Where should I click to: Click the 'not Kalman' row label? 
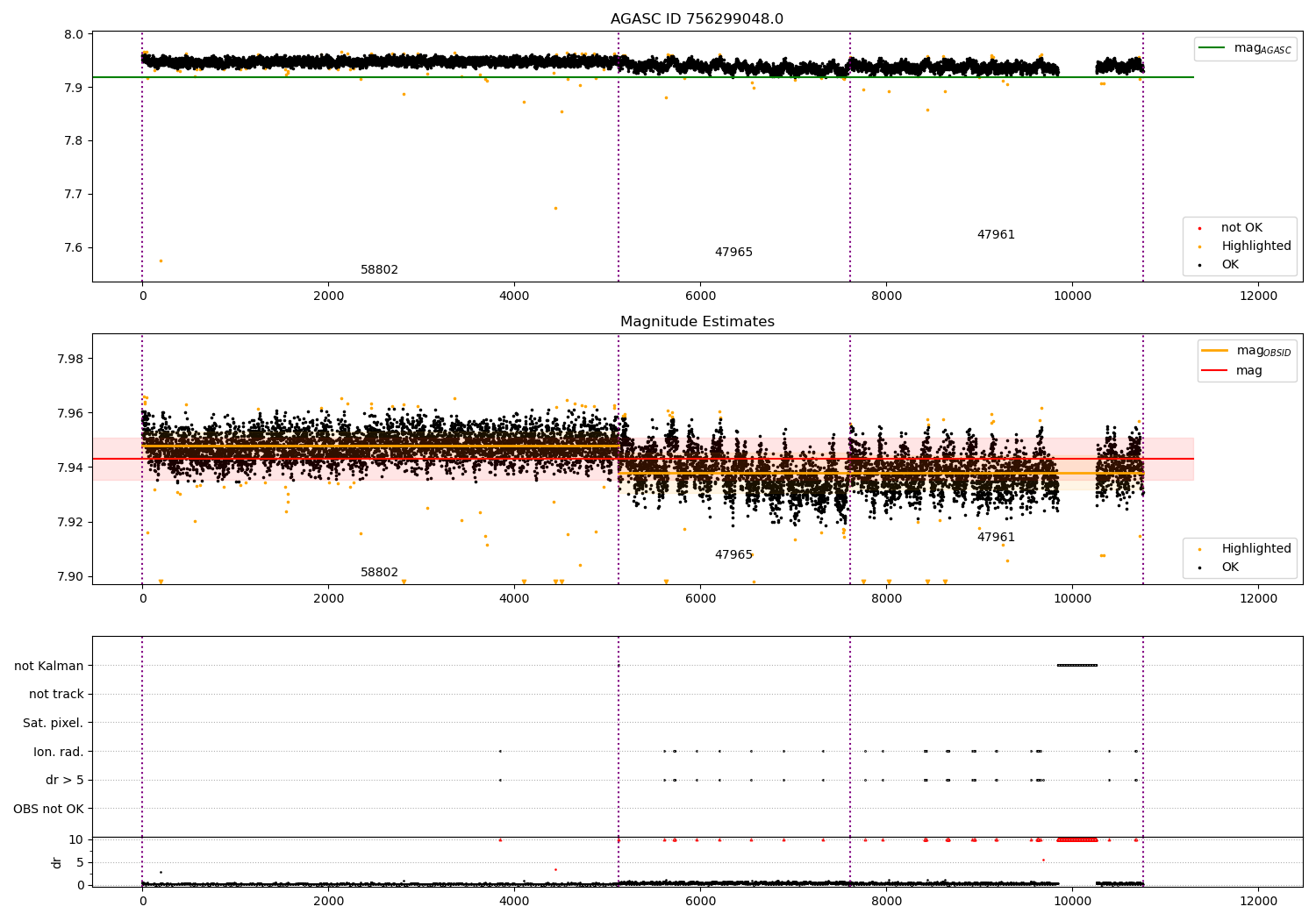[49, 666]
